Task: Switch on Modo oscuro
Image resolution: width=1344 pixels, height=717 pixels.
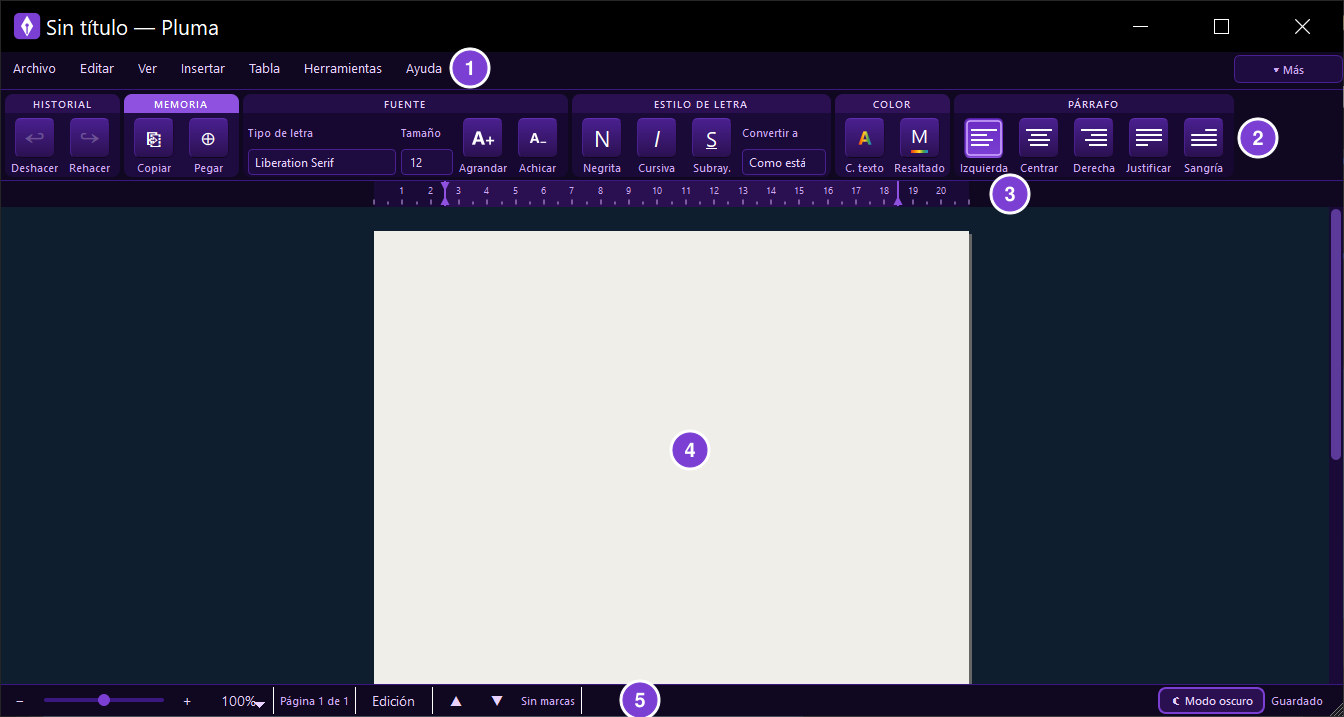Action: 1211,701
